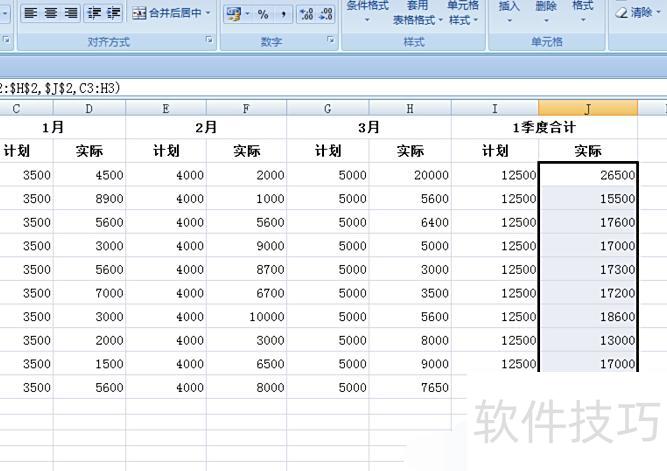Click the increase decimal icon
This screenshot has height=471, width=667.
pos(306,14)
